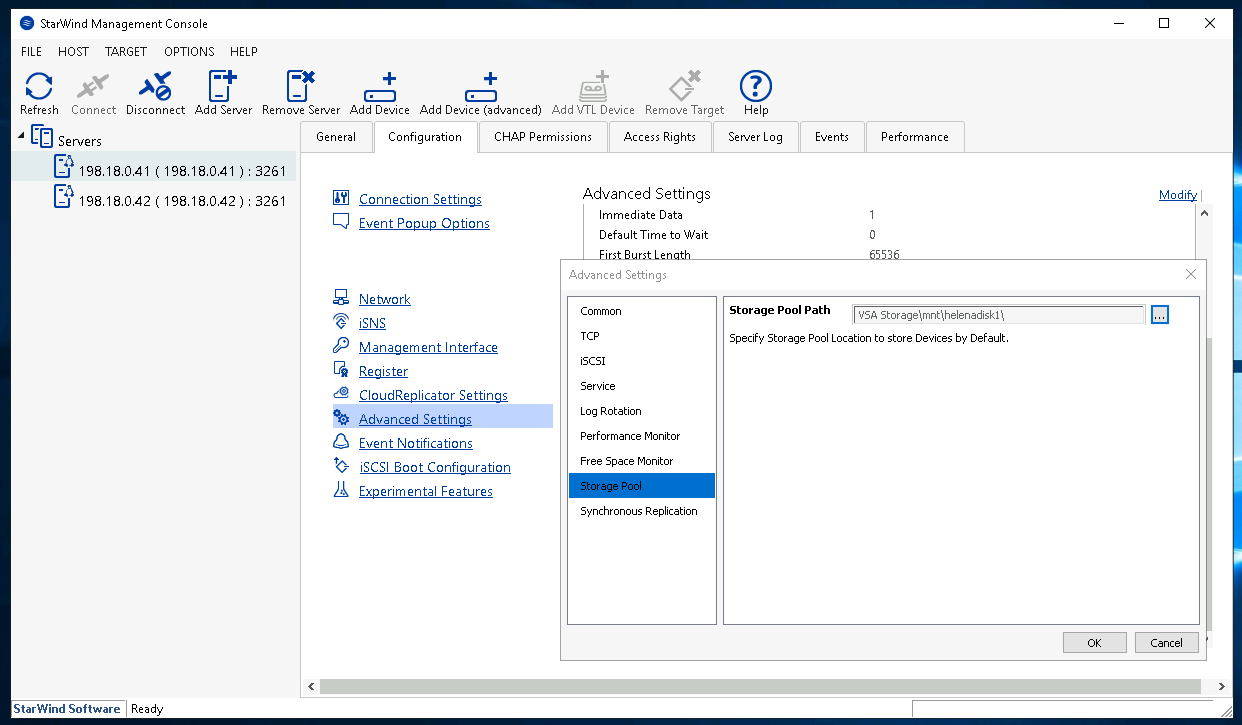This screenshot has height=725, width=1242.
Task: Click the horizontal scrollbar right arrow
Action: pyautogui.click(x=1221, y=687)
